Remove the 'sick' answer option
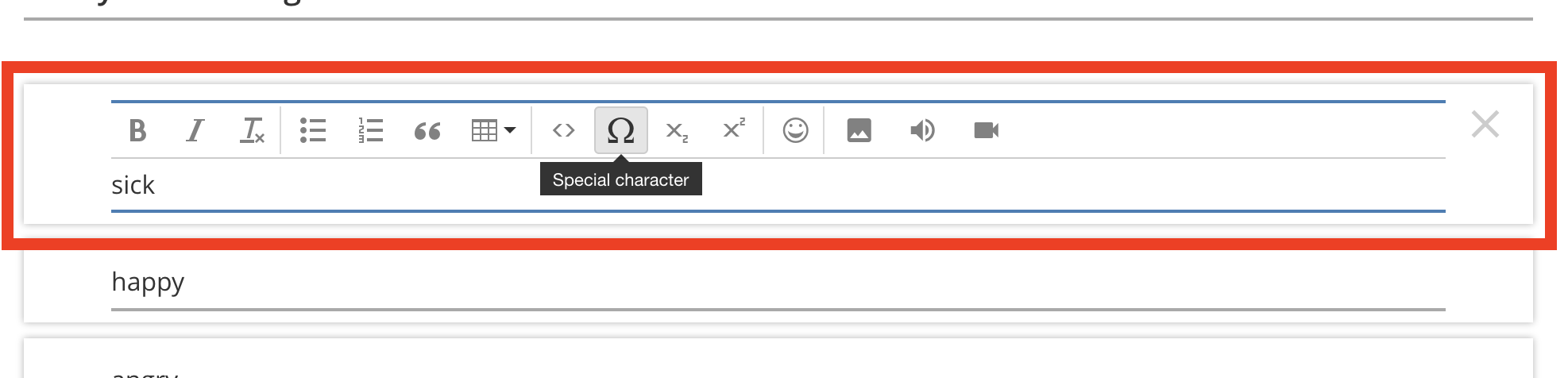Screen dimensions: 1568x378 coord(1485,125)
